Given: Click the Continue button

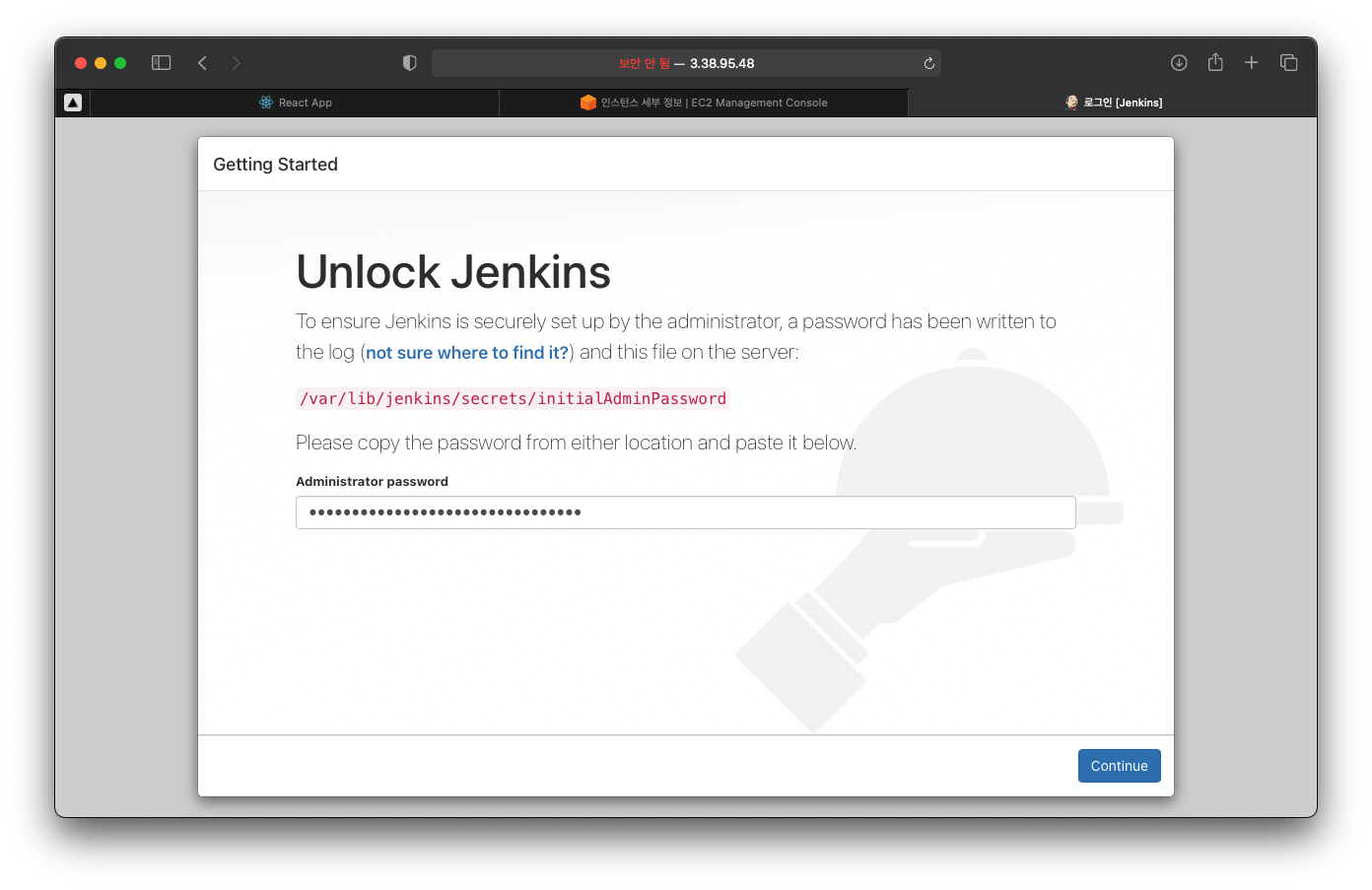Looking at the screenshot, I should [1119, 766].
